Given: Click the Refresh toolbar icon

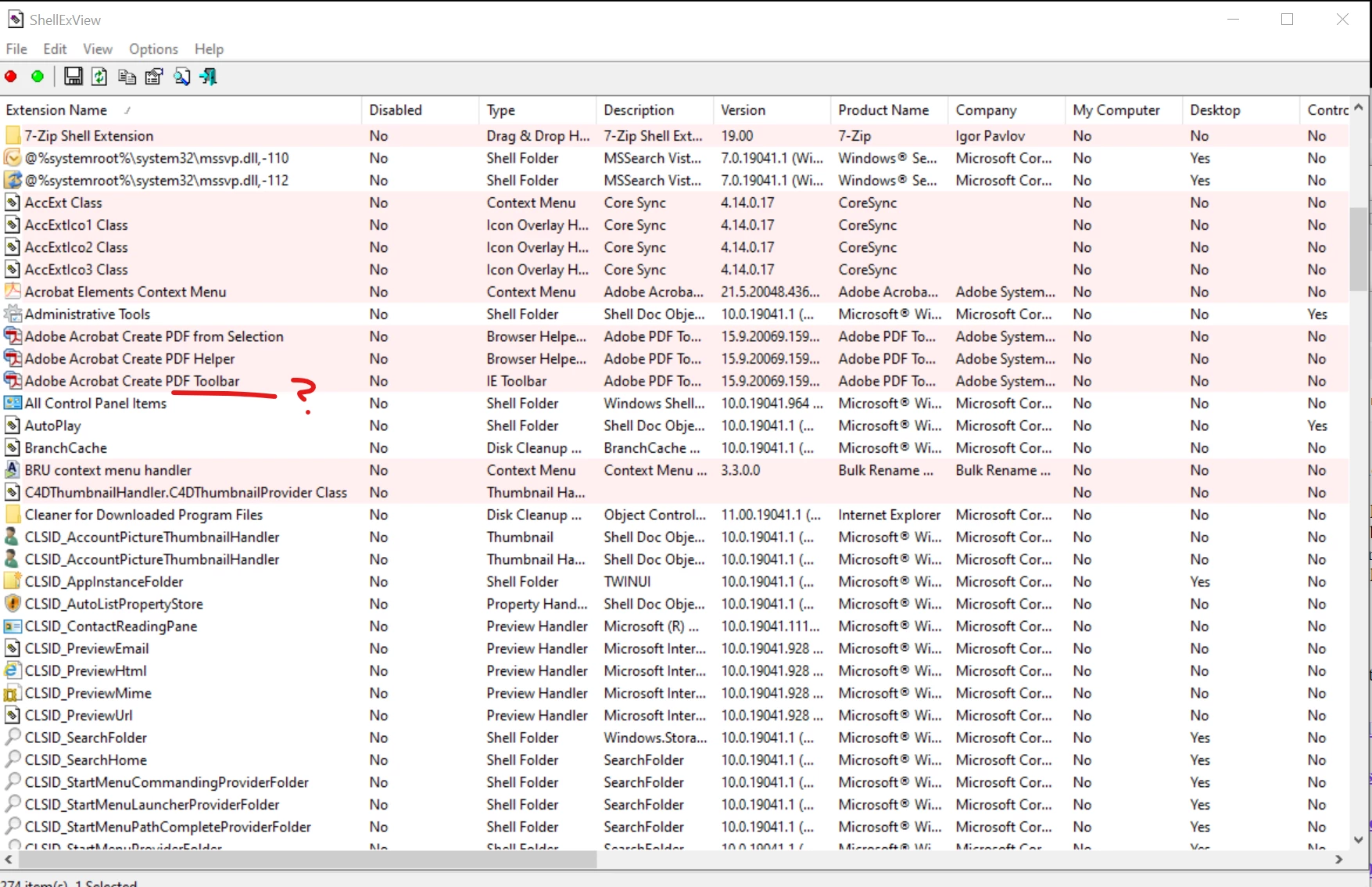Looking at the screenshot, I should click(99, 76).
